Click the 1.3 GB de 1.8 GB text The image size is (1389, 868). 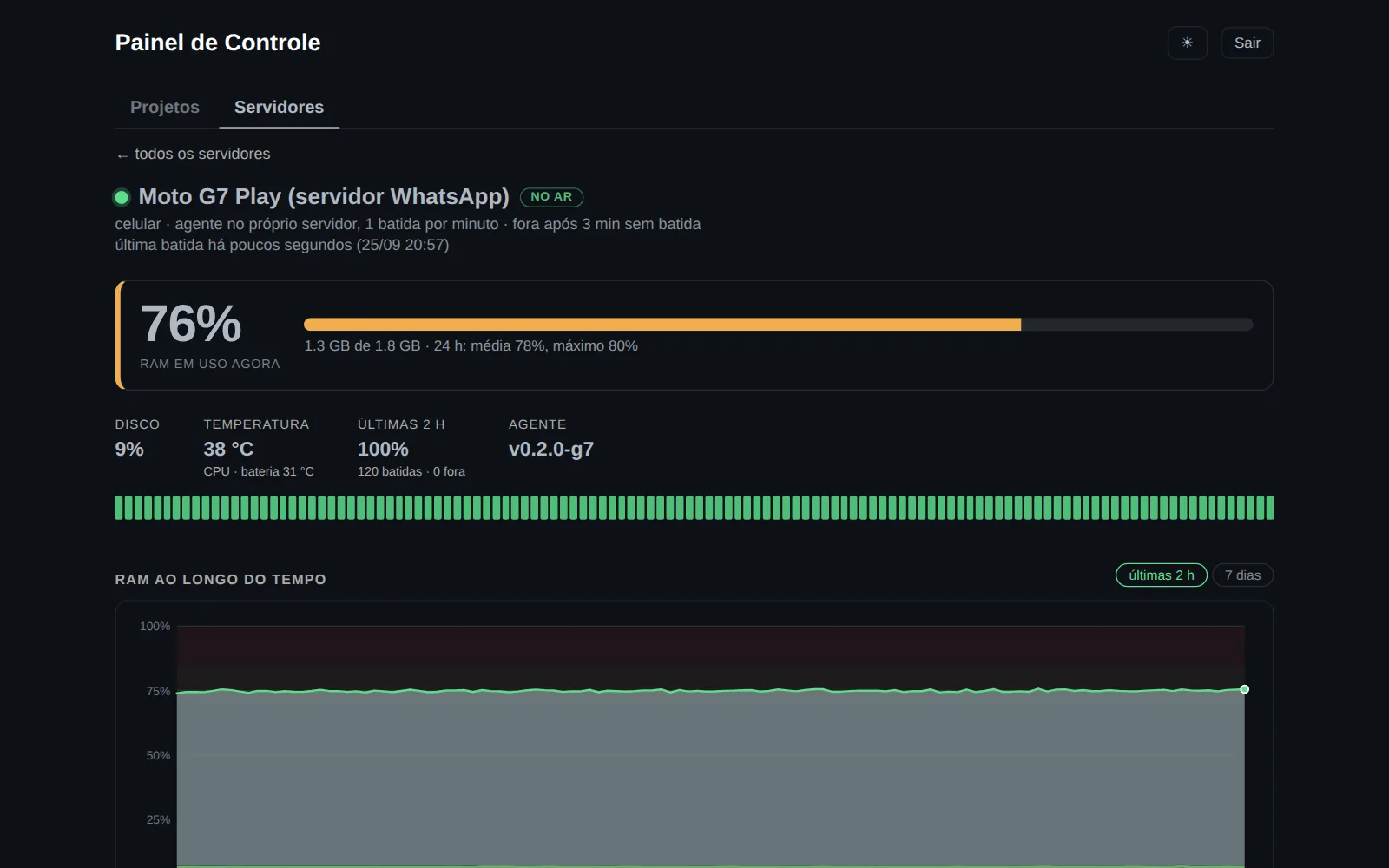[x=362, y=345]
